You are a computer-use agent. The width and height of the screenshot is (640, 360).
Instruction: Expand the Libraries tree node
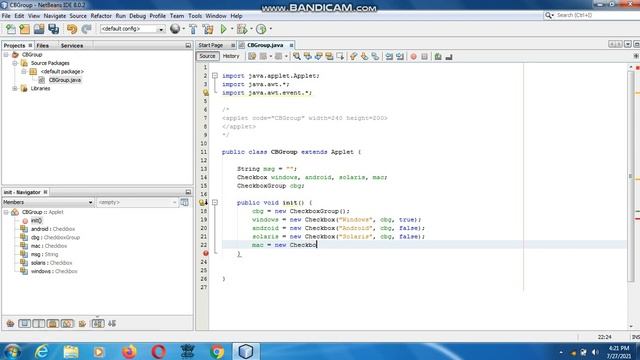point(15,88)
